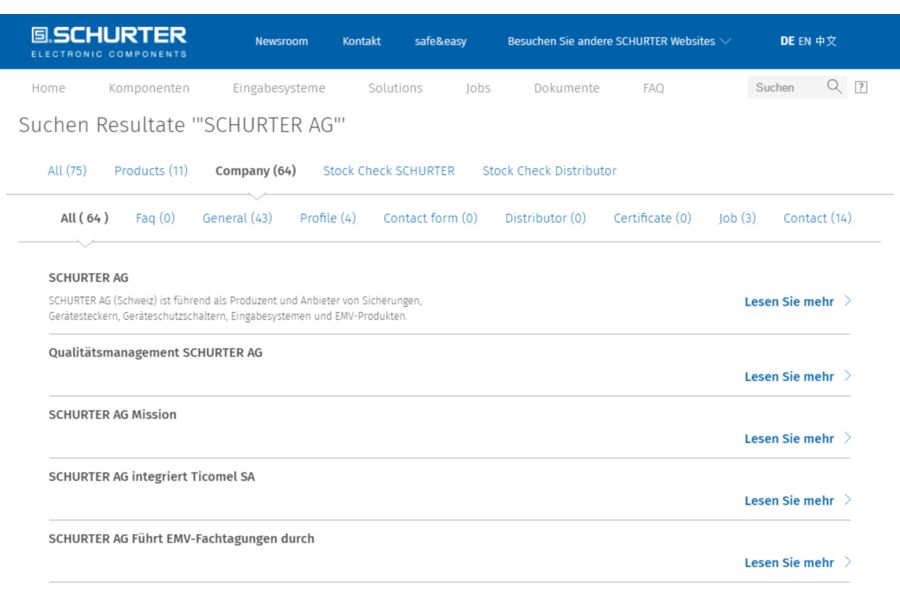900x600 pixels.
Task: Switch language to DE
Action: [x=787, y=41]
